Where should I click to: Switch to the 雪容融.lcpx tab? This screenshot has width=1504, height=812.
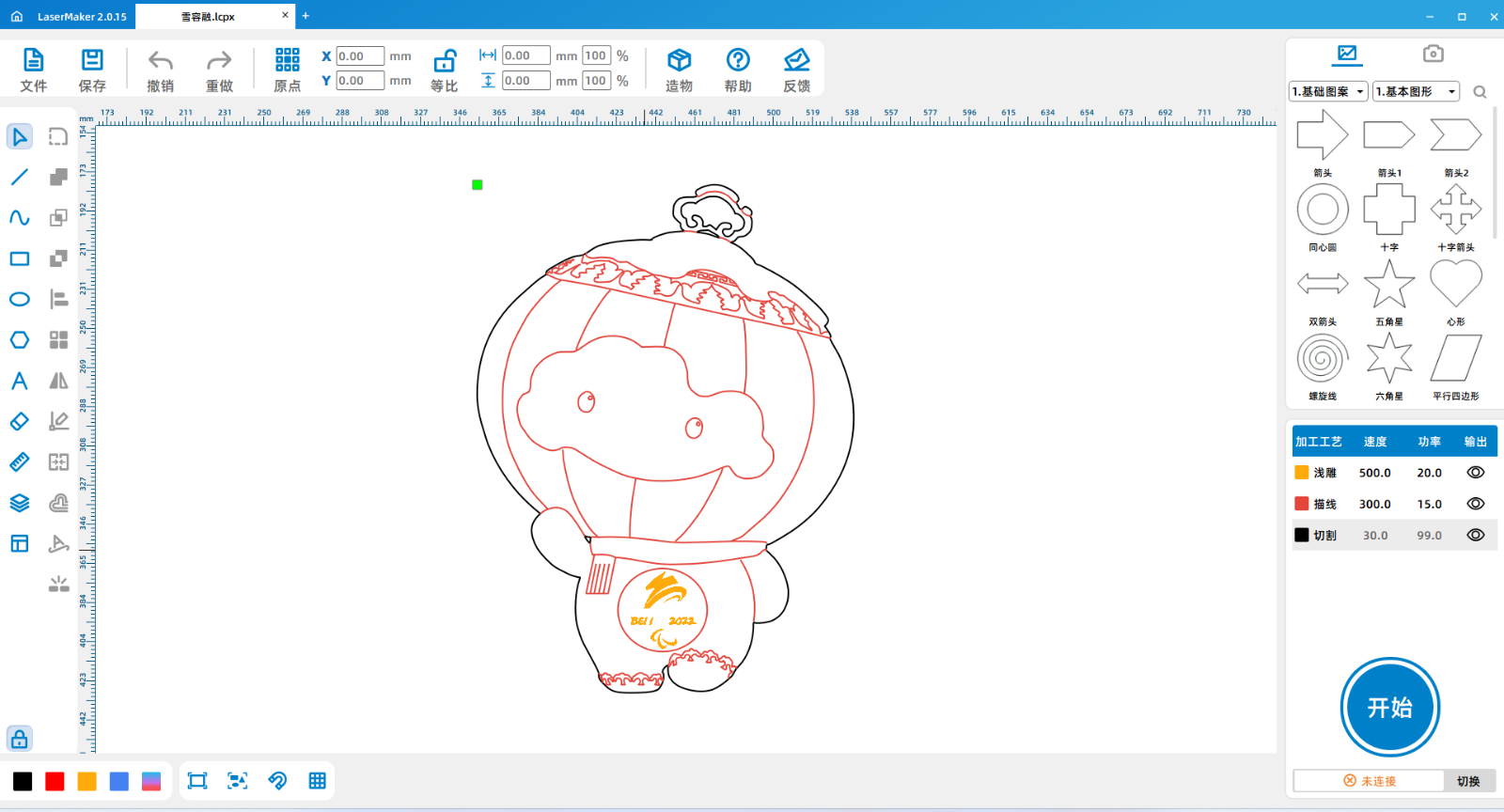tap(209, 16)
